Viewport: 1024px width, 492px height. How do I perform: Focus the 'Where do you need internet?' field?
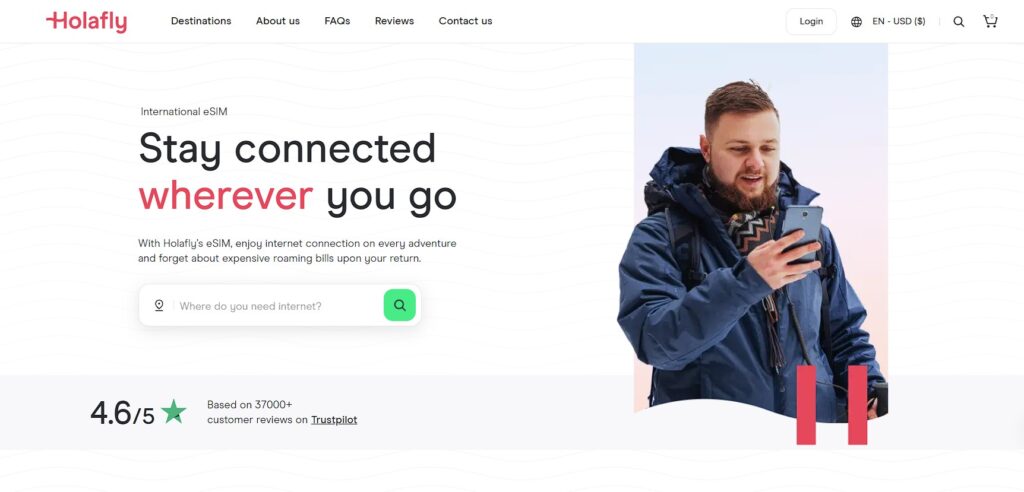tap(278, 306)
